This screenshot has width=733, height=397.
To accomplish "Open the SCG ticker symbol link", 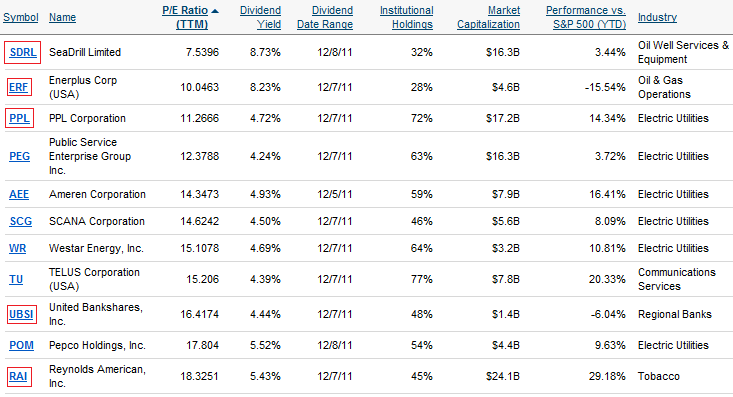I will click(x=21, y=221).
